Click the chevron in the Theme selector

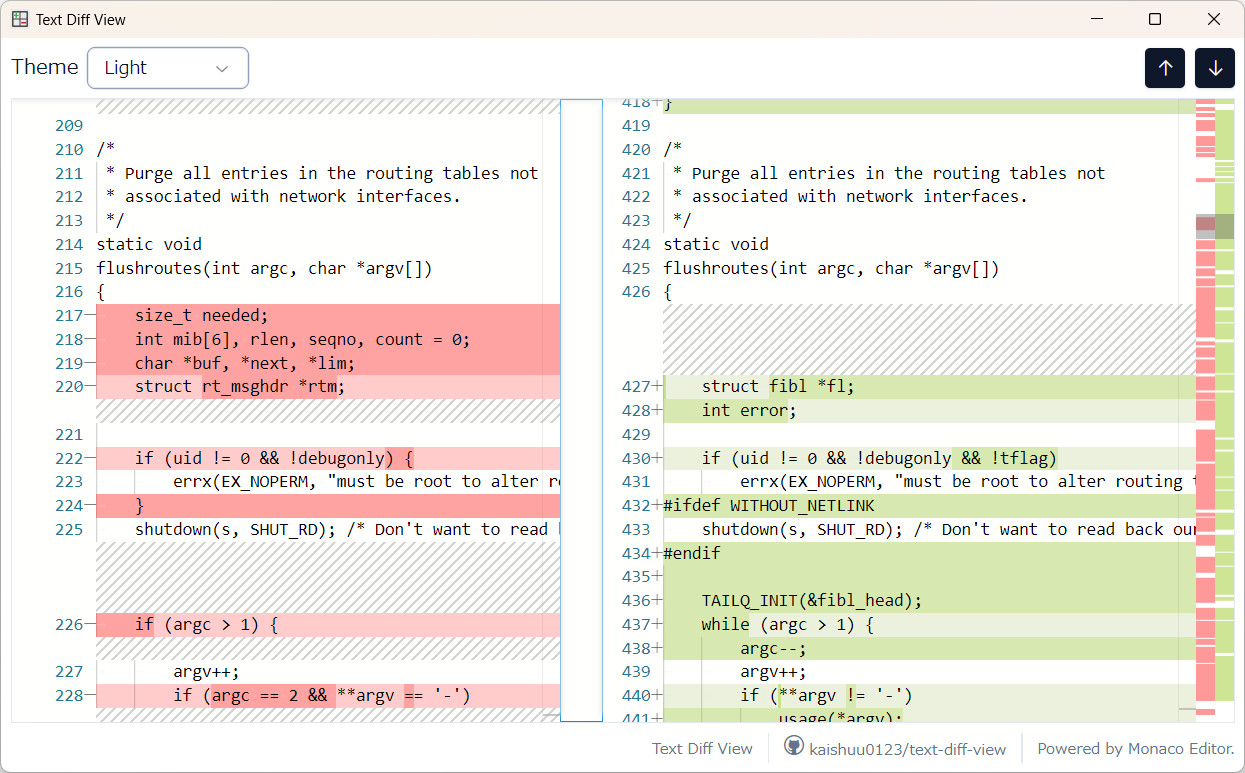(222, 68)
